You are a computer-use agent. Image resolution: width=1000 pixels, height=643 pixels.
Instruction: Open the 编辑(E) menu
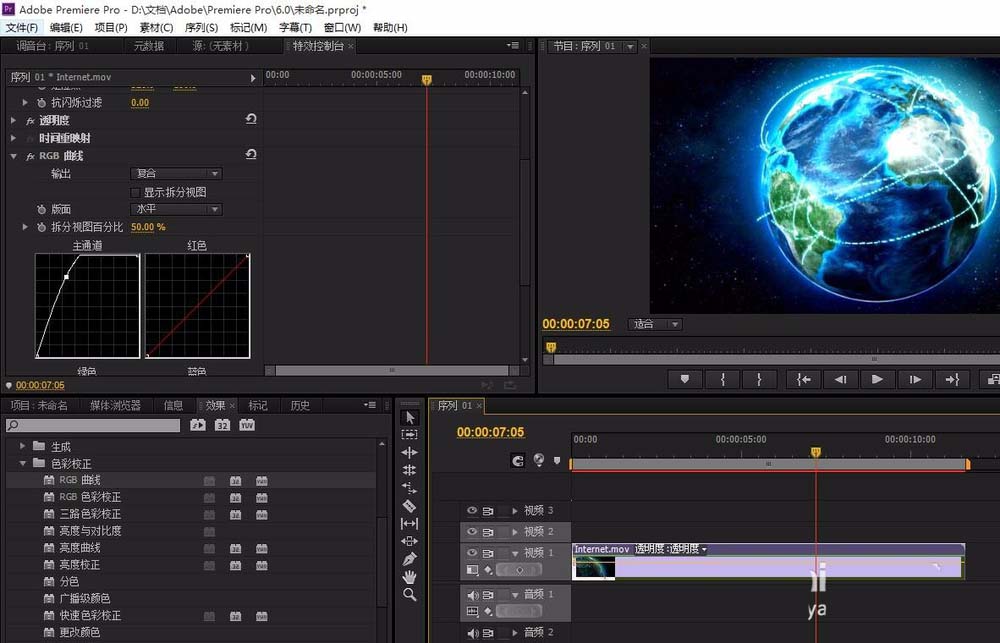tap(66, 27)
